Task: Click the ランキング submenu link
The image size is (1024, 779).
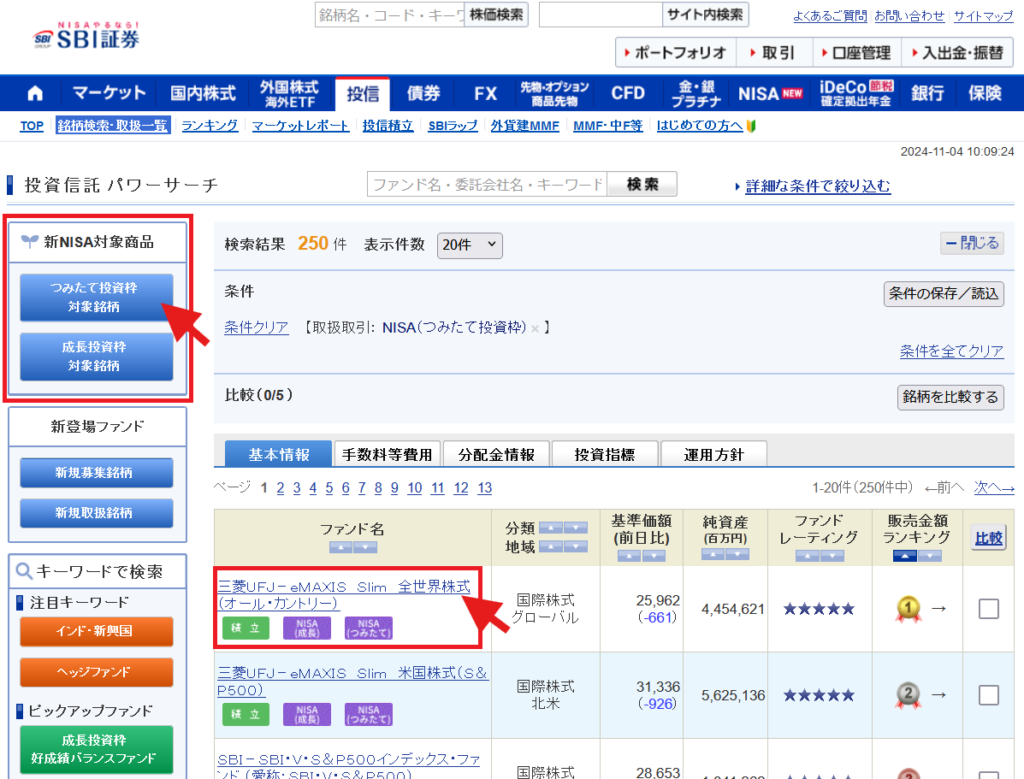Action: (210, 125)
